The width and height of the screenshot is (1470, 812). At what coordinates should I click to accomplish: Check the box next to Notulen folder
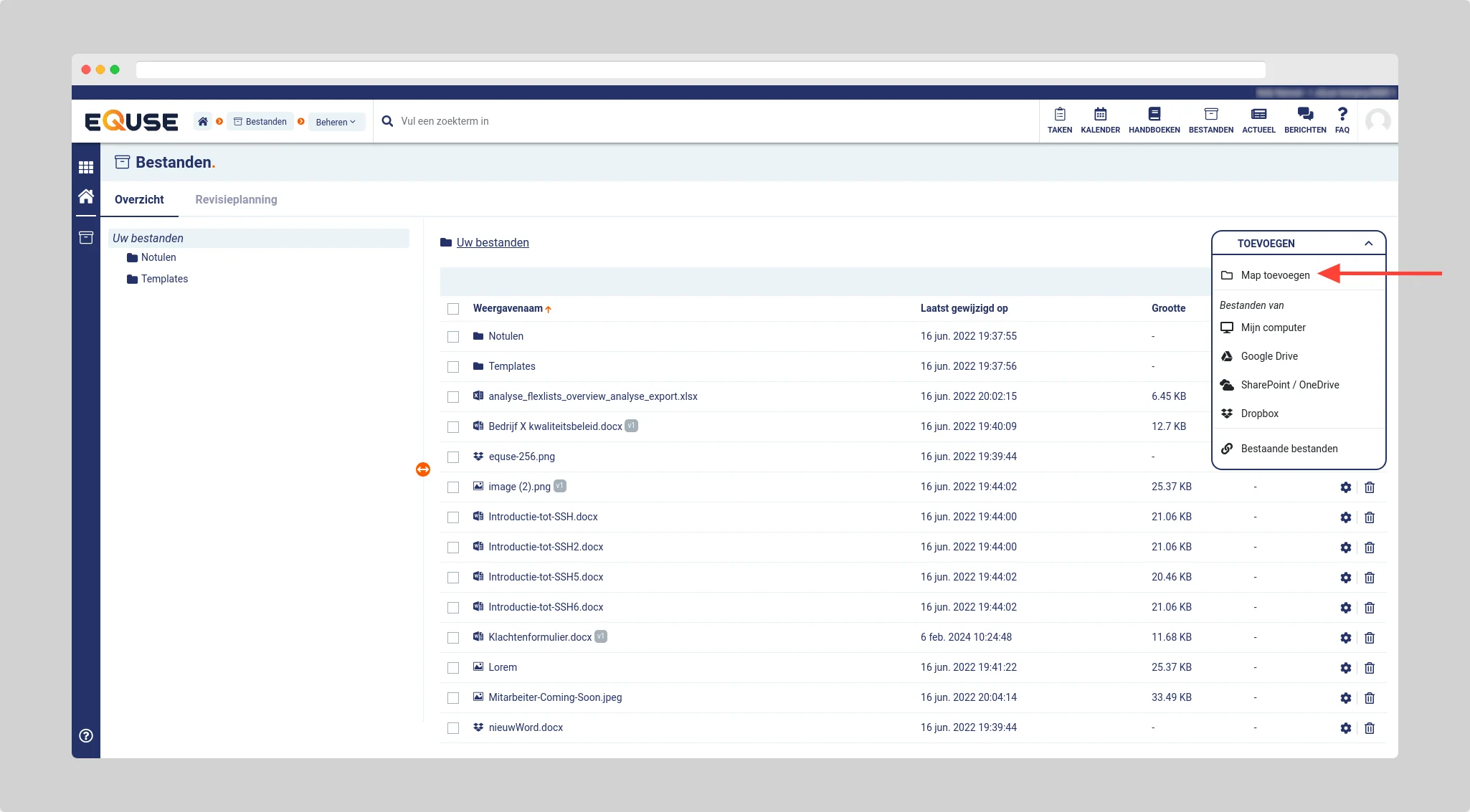pyautogui.click(x=453, y=337)
